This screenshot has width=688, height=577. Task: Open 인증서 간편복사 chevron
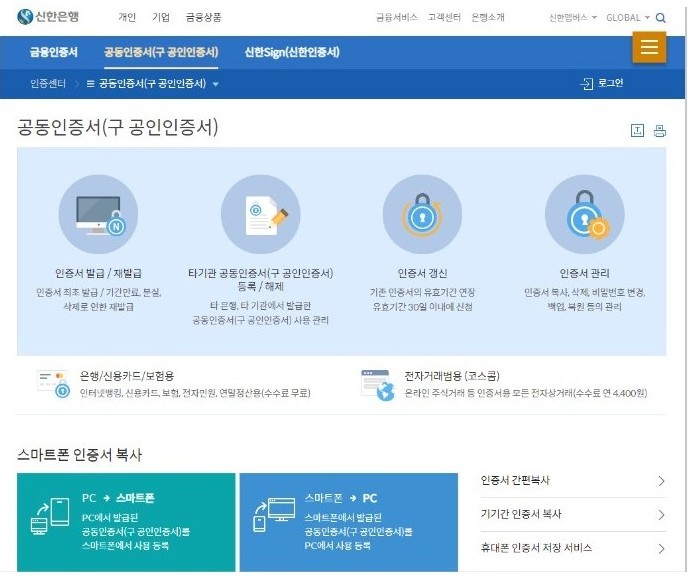661,481
